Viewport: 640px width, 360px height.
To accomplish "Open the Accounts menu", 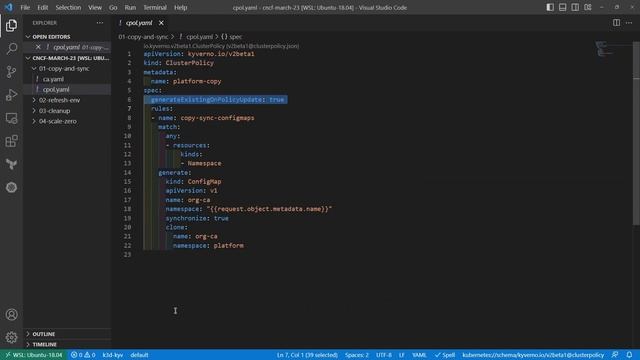I will coord(11,315).
